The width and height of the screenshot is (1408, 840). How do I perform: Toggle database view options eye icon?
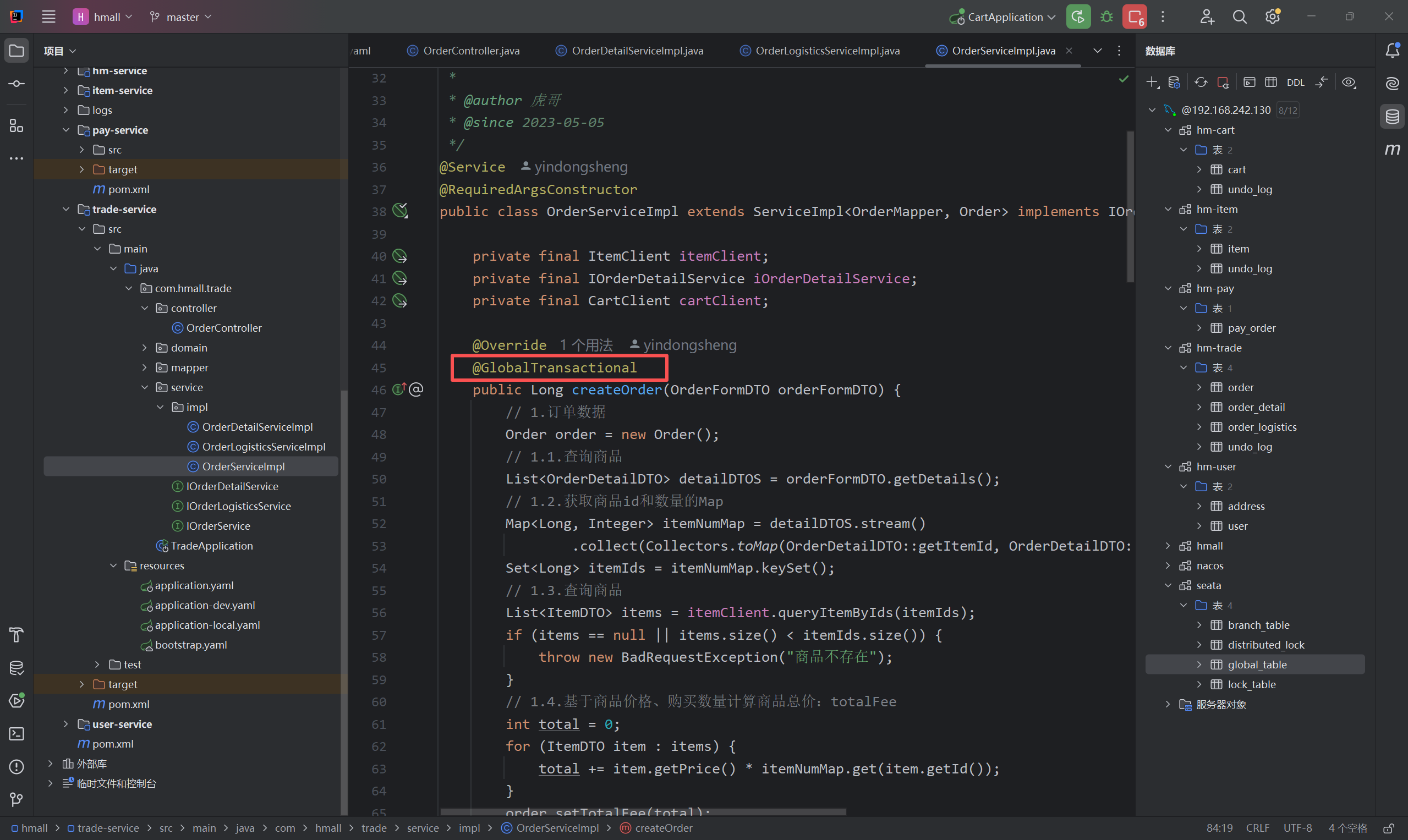tap(1349, 83)
